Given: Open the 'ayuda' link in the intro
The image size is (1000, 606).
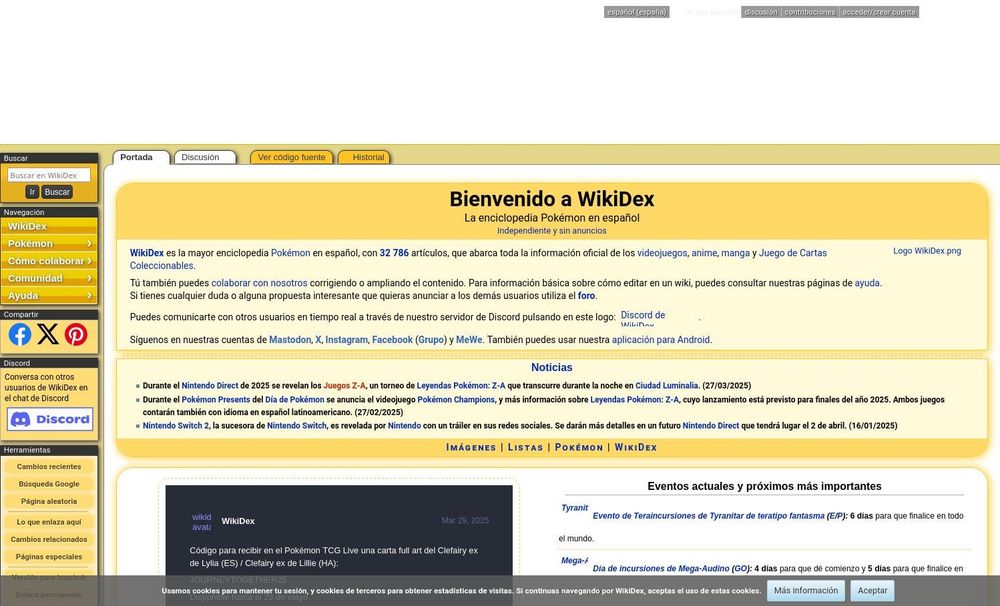Looking at the screenshot, I should [867, 283].
